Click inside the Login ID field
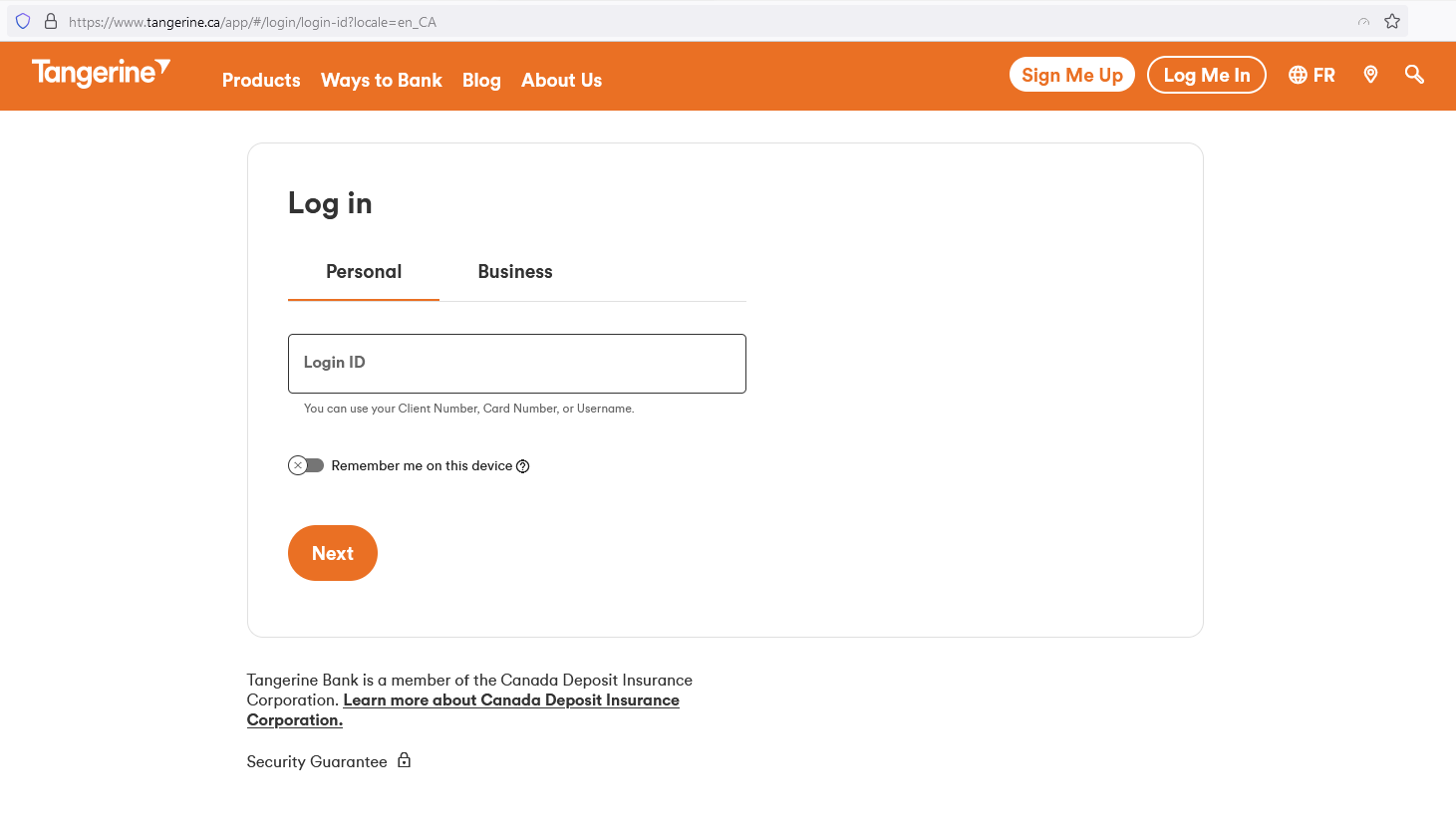Screen dimensions: 1456x834 (x=516, y=363)
